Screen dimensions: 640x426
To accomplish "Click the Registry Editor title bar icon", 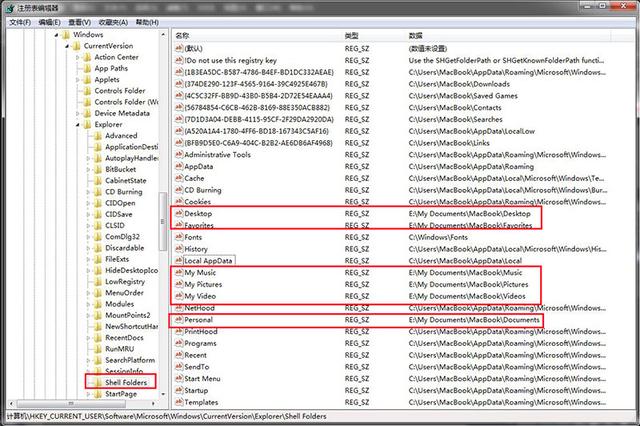I will tap(10, 8).
